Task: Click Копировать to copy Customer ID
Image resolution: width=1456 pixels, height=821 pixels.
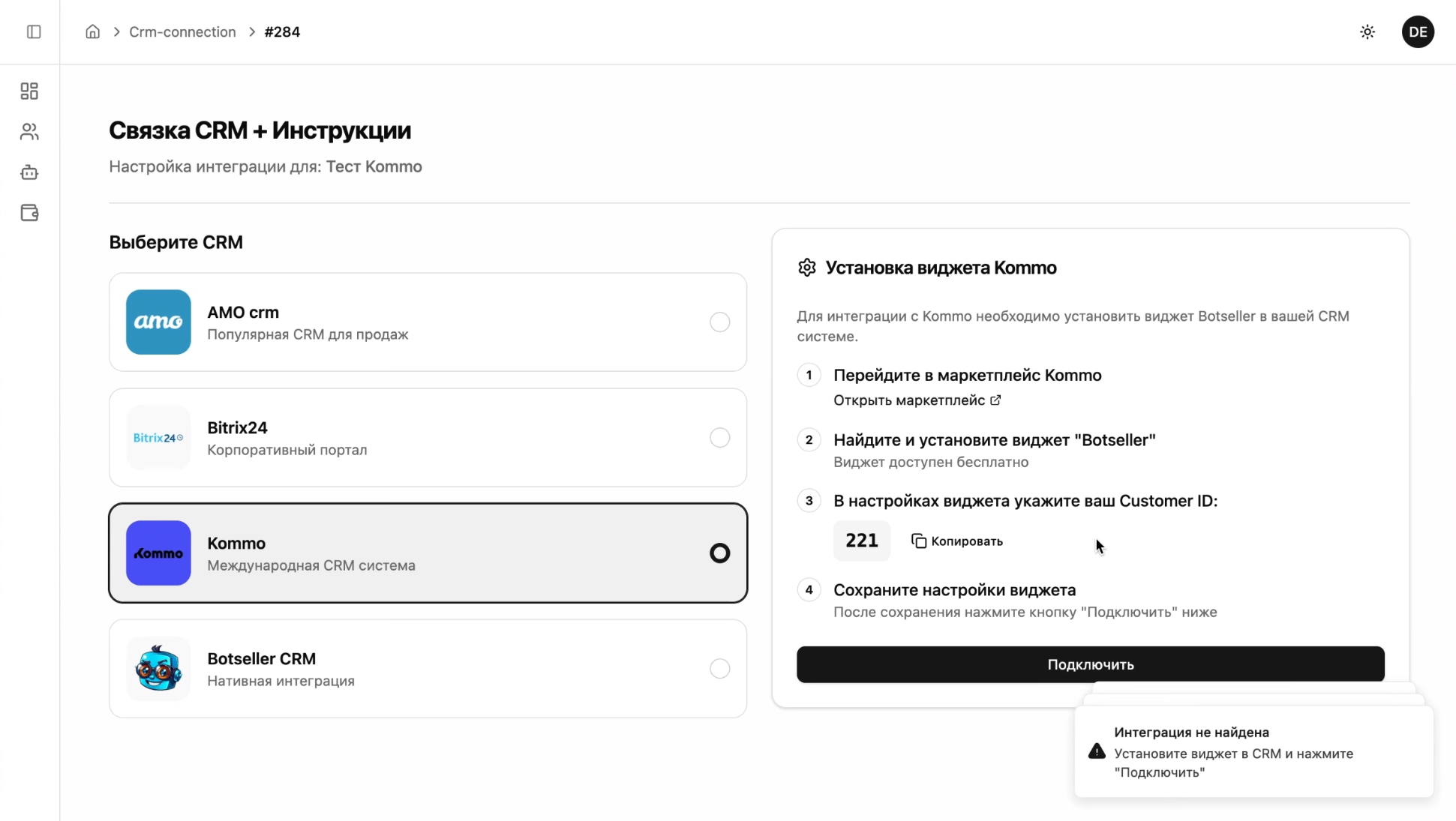Action: [x=957, y=541]
